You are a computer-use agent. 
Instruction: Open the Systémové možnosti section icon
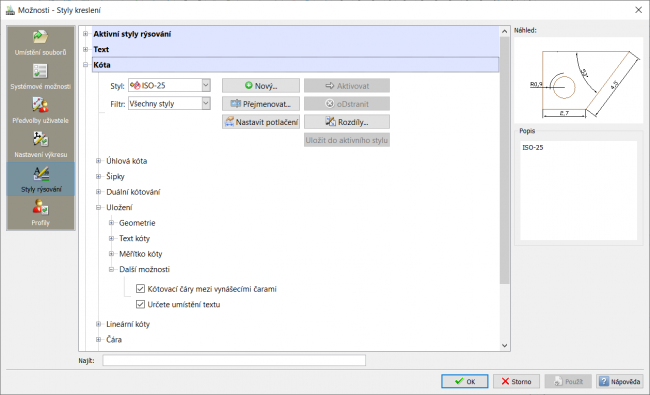click(40, 71)
